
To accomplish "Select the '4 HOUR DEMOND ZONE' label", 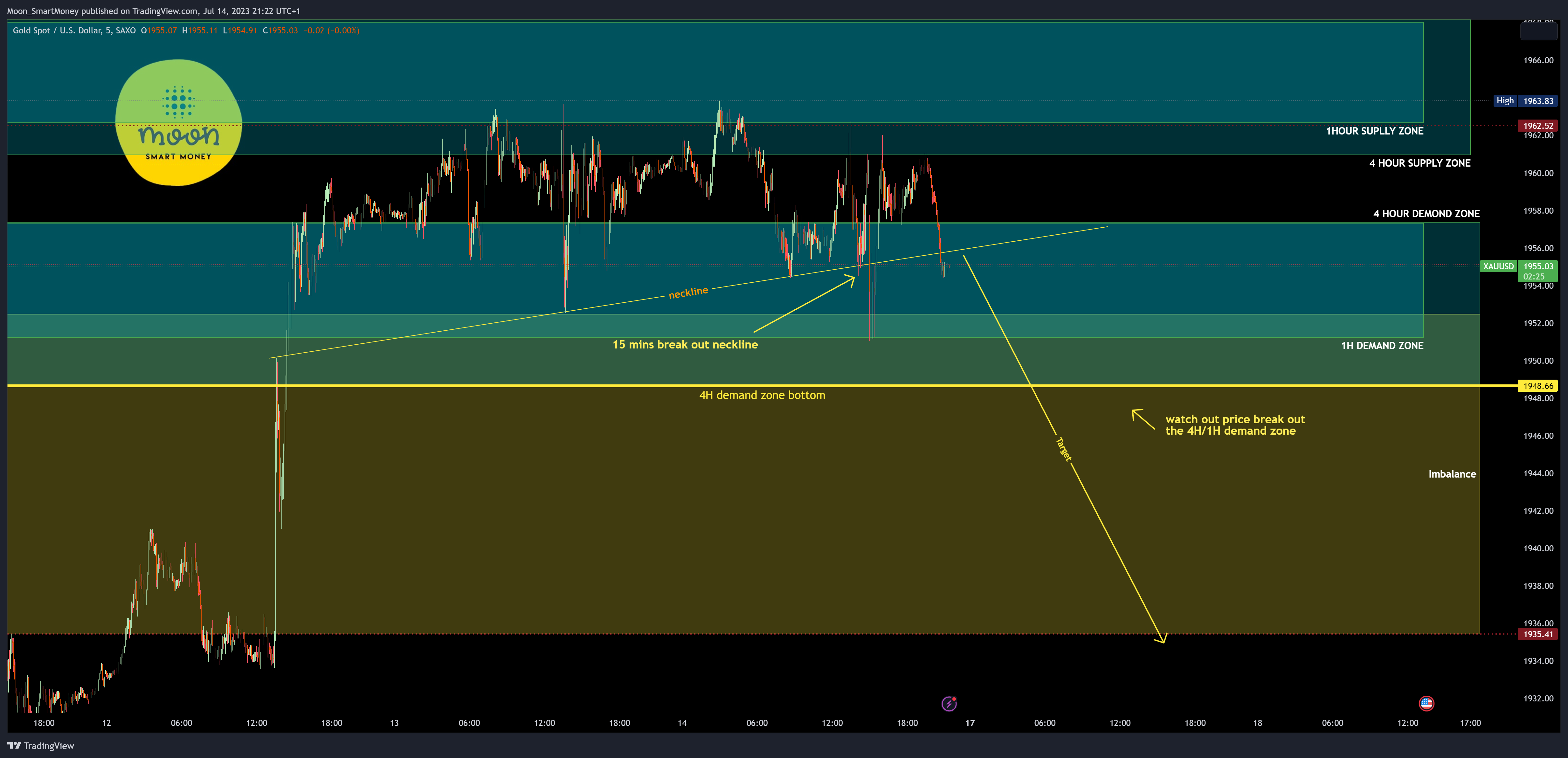I will pyautogui.click(x=1426, y=214).
